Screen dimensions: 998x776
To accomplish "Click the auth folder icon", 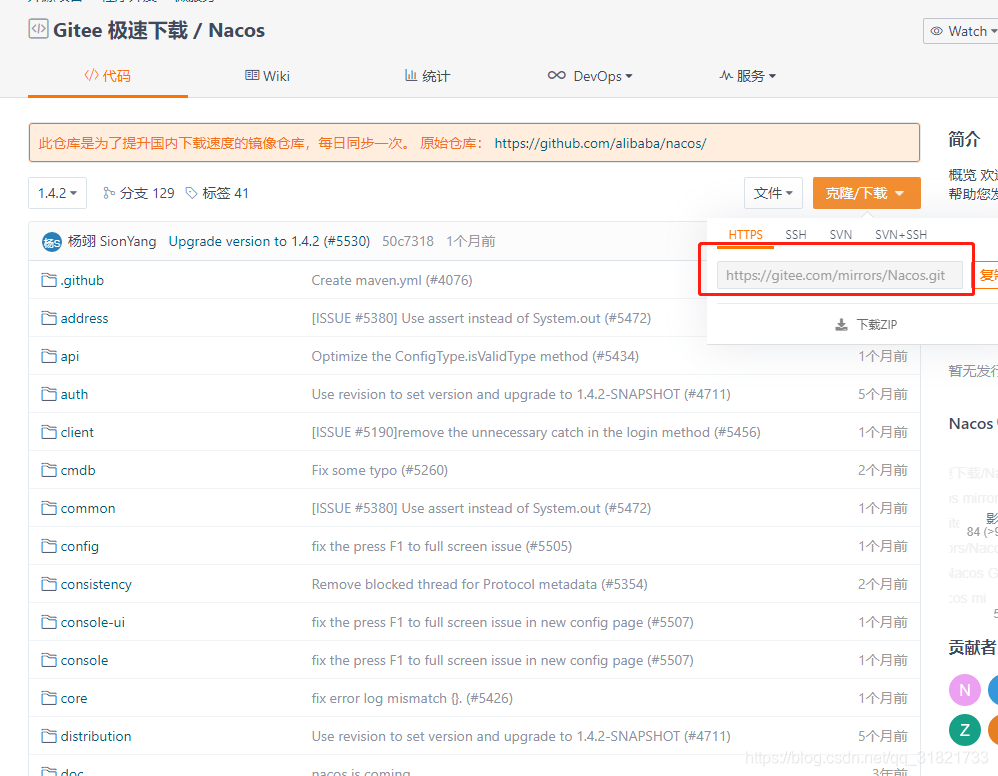I will click(49, 394).
